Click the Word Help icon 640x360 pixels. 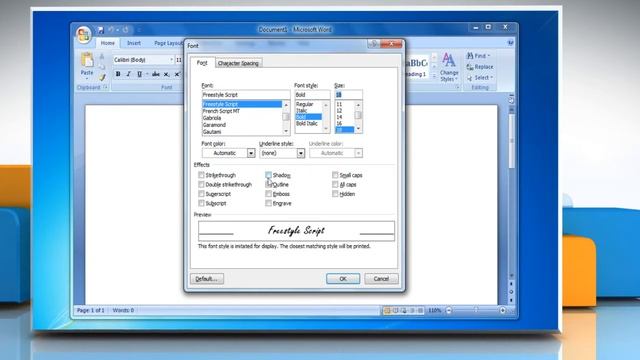[511, 43]
